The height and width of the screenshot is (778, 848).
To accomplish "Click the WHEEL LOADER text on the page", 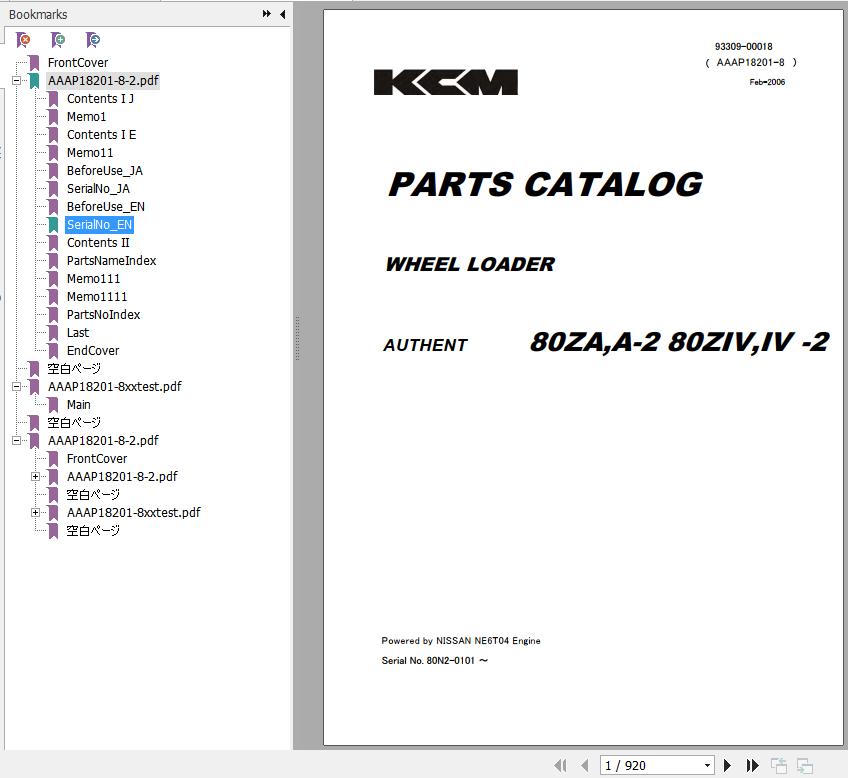I will (x=470, y=264).
